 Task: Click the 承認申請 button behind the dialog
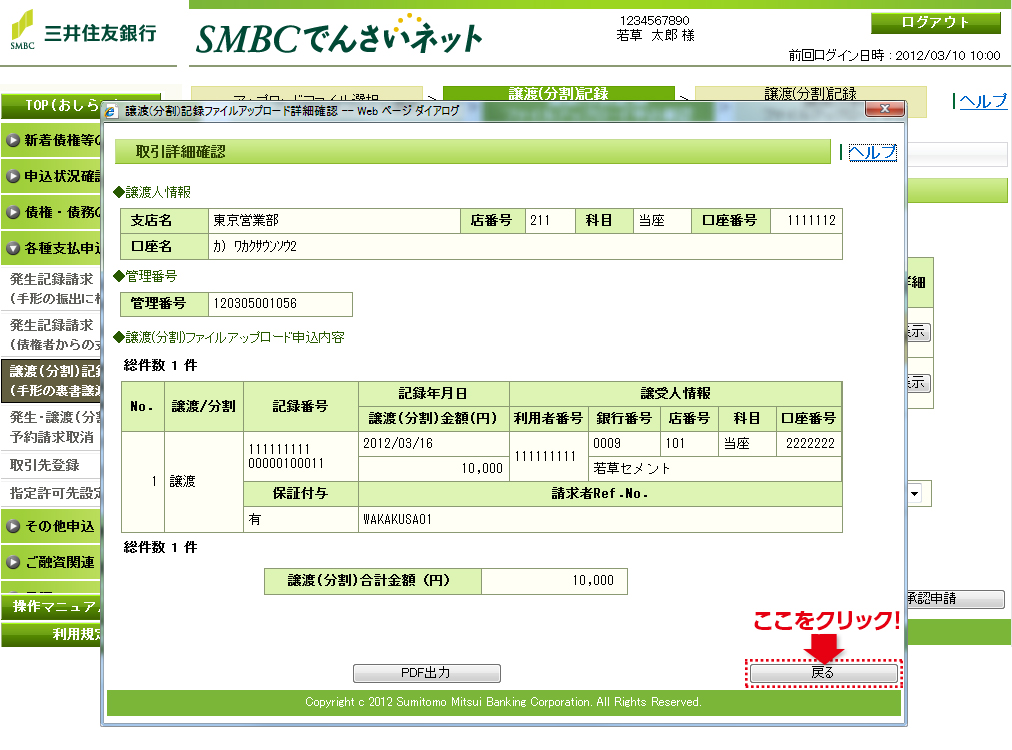click(x=955, y=598)
